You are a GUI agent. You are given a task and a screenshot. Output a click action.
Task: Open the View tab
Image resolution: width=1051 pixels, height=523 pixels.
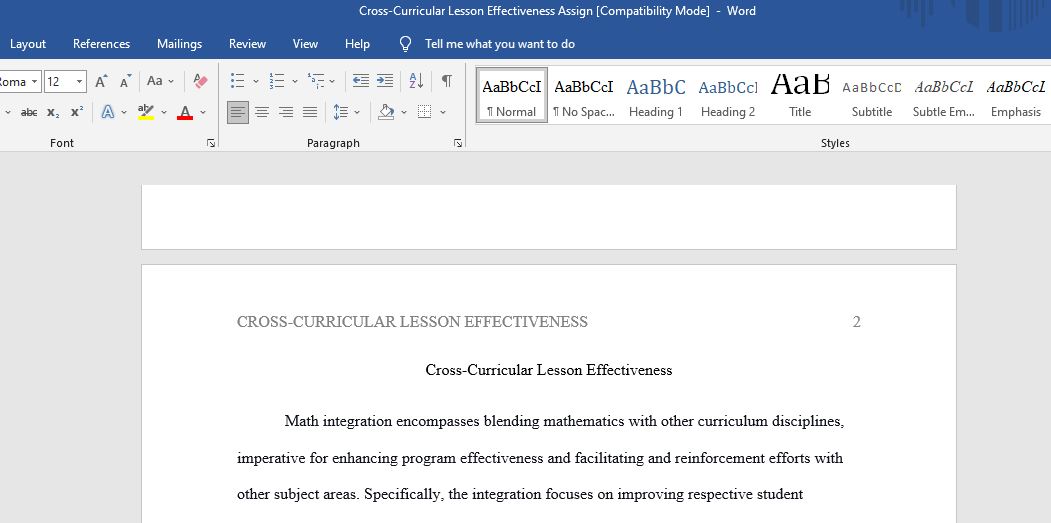pos(305,44)
